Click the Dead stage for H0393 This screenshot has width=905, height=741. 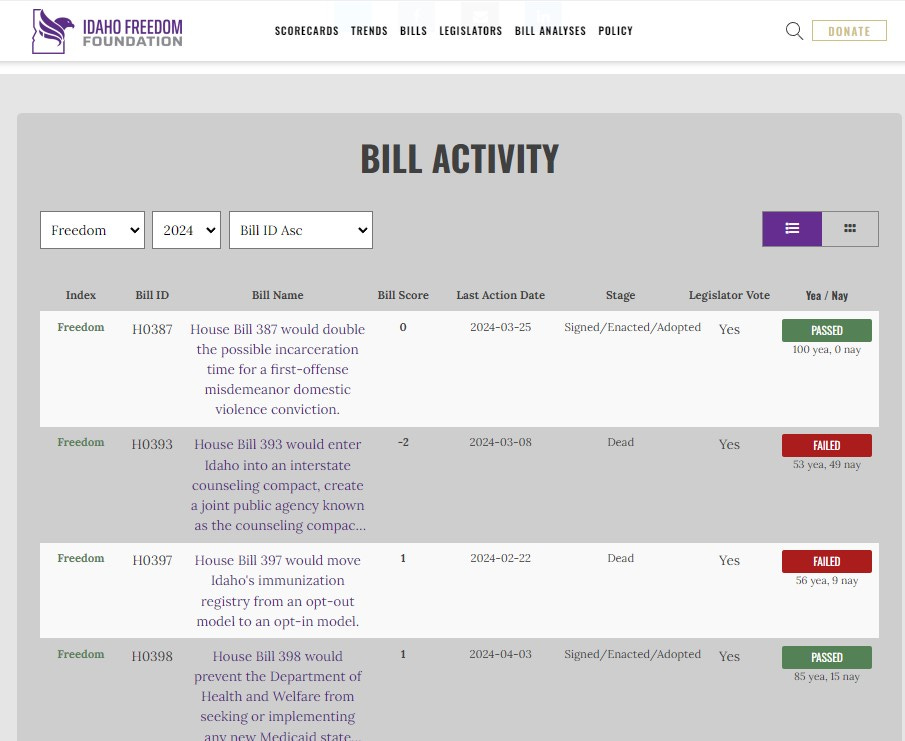(x=620, y=442)
